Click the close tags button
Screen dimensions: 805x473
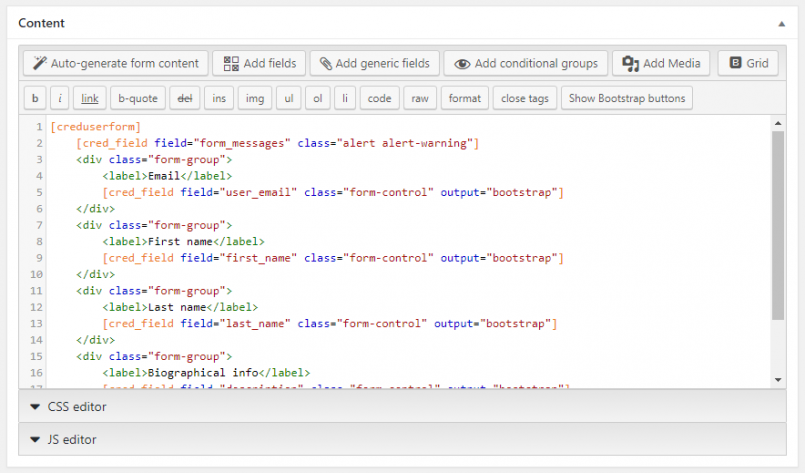tap(525, 98)
